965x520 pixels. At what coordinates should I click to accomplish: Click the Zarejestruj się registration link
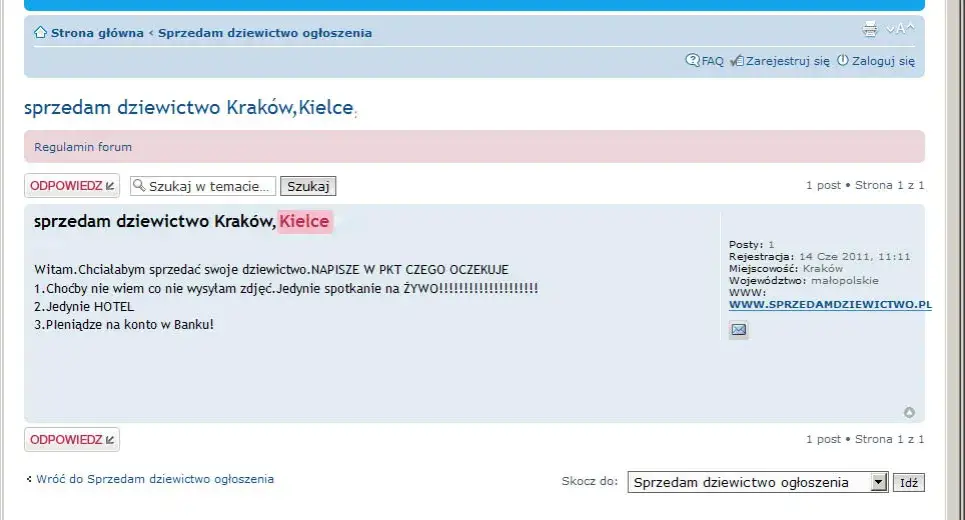pos(780,61)
